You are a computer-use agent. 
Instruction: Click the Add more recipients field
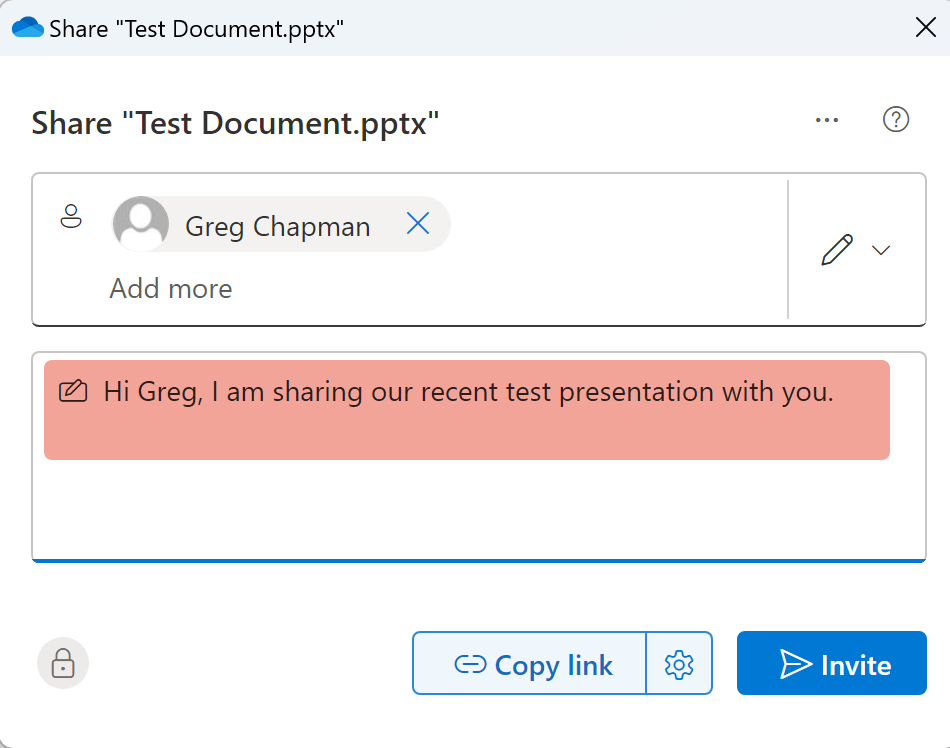(171, 289)
